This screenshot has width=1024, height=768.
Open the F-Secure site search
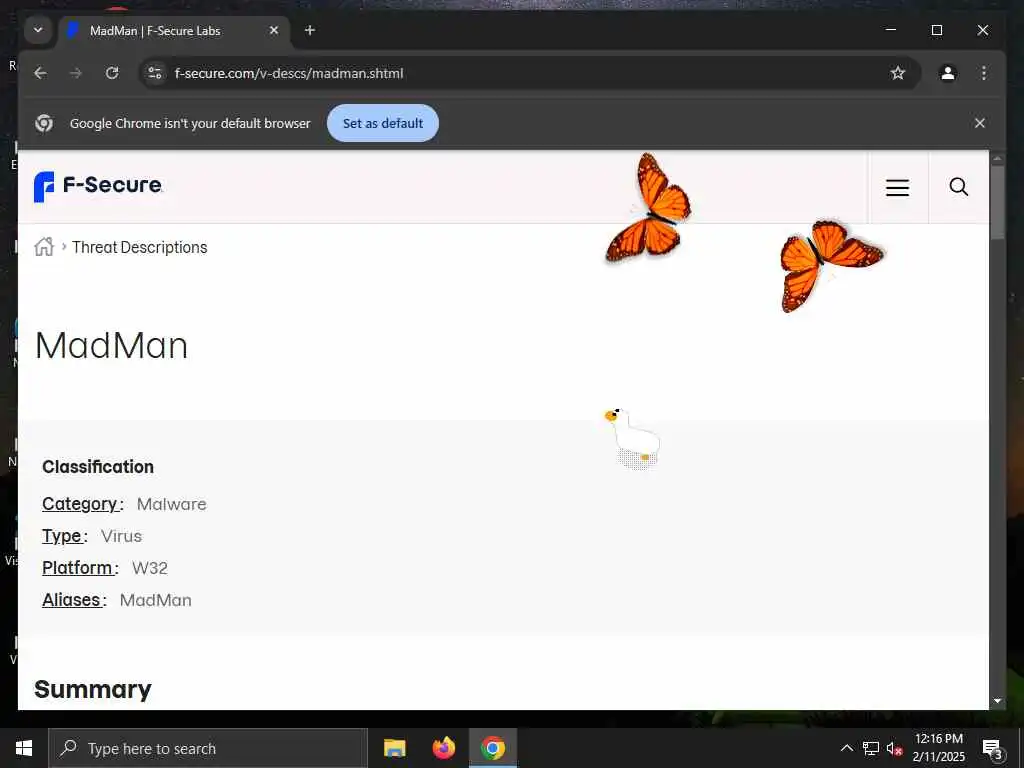(x=958, y=187)
